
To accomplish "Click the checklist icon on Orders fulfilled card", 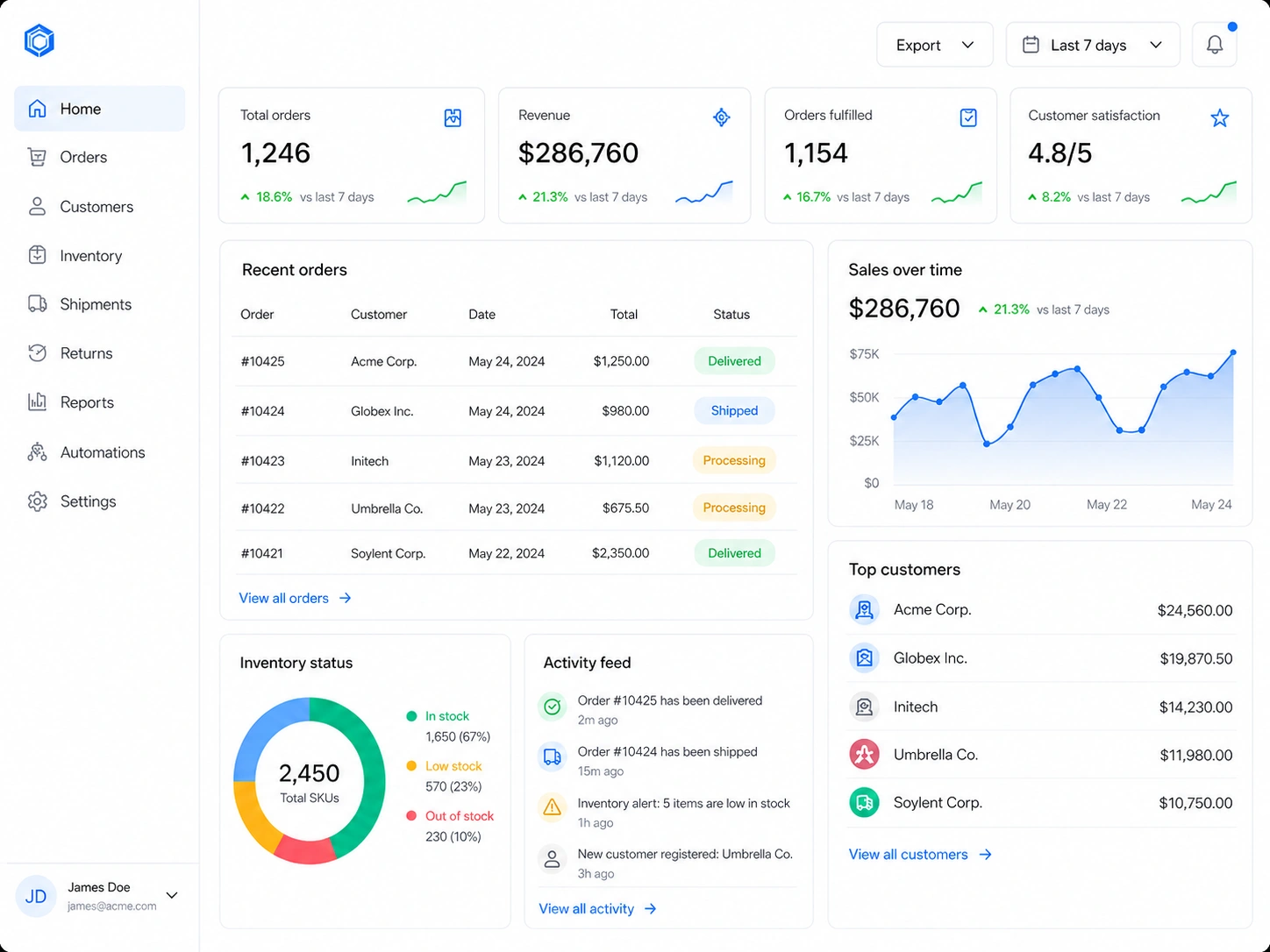I will point(968,117).
